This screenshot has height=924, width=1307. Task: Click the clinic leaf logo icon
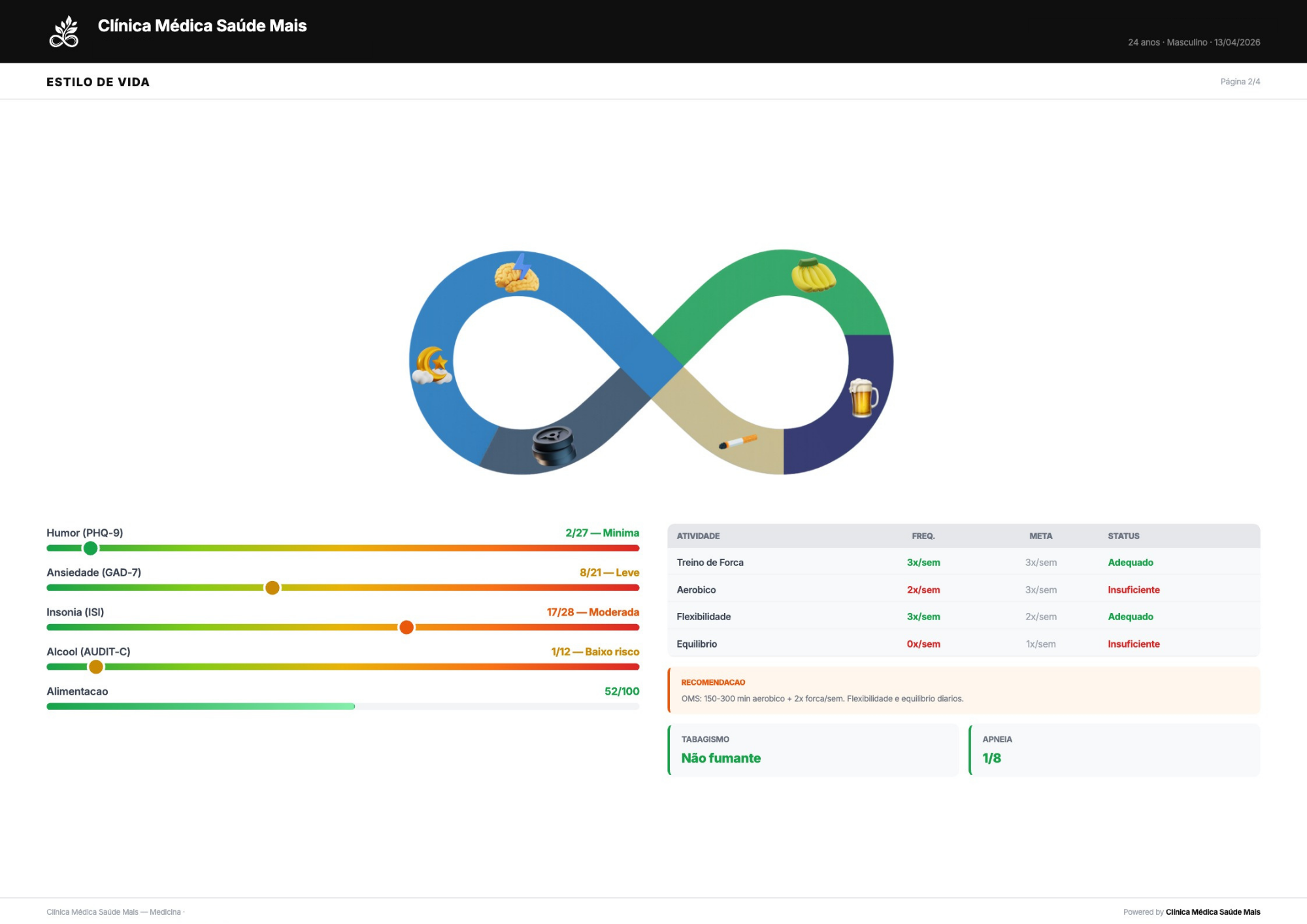(64, 32)
